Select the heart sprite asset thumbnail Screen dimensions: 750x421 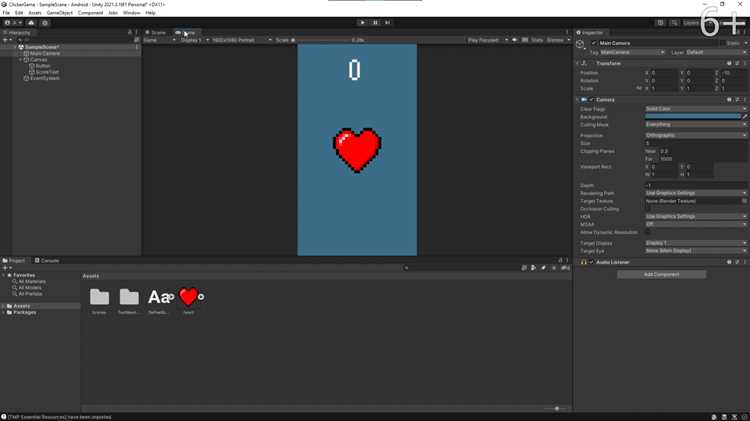(188, 297)
